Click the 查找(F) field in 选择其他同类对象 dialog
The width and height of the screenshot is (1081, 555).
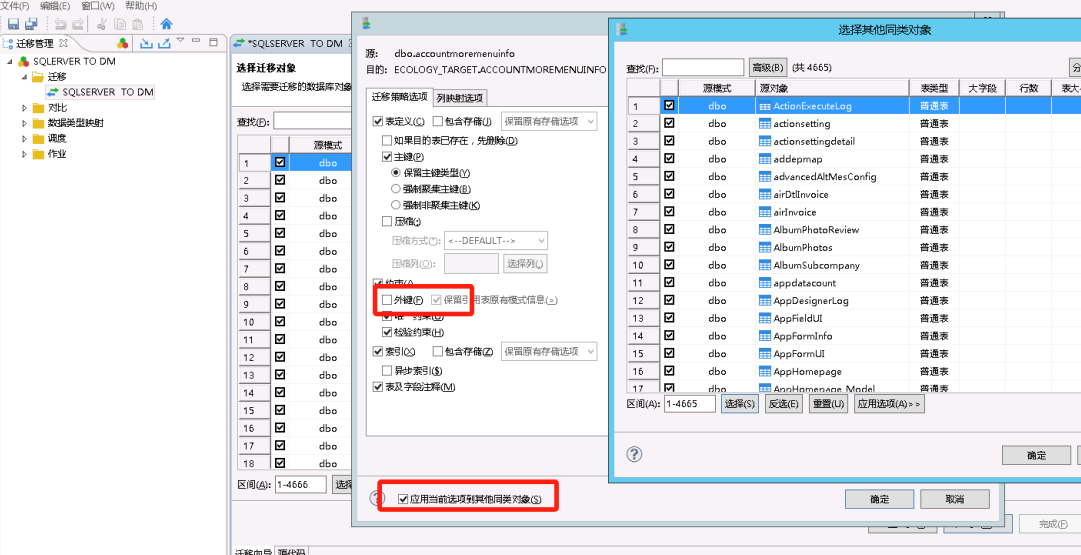tap(704, 68)
